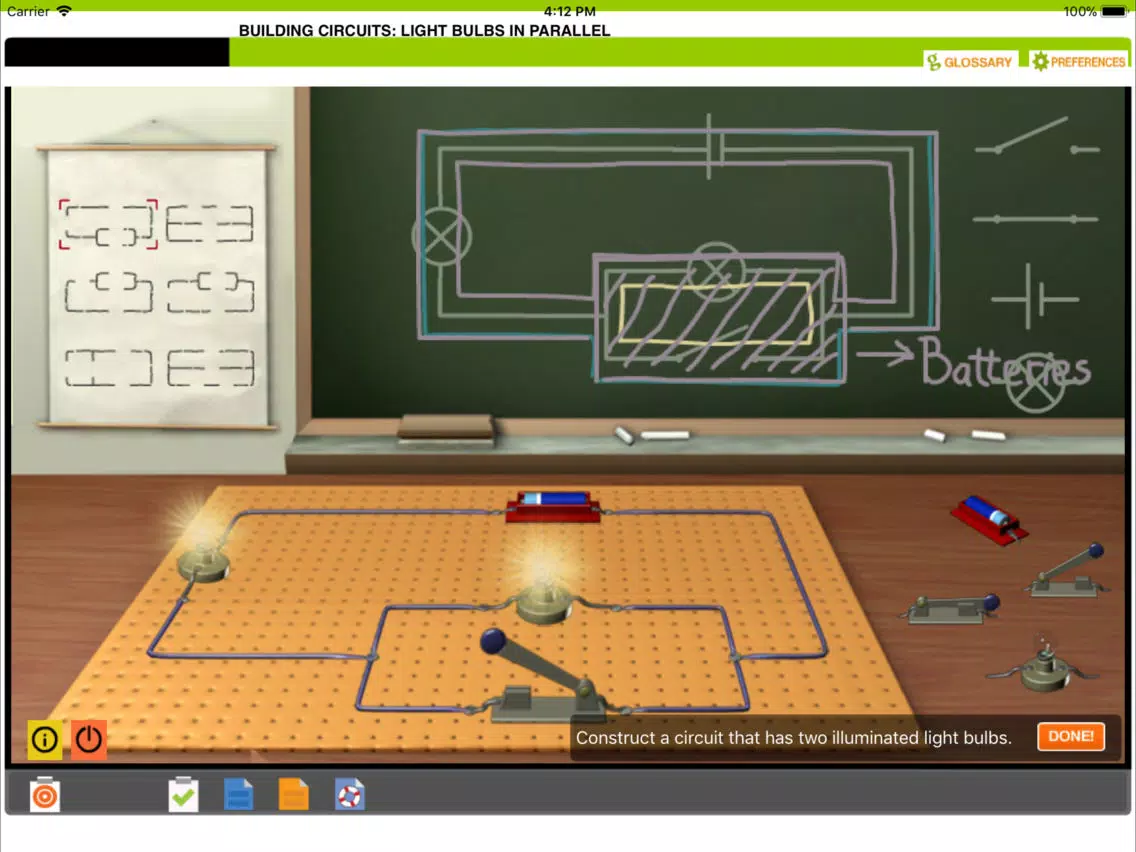Tap the DONE! button
The width and height of the screenshot is (1136, 852).
pyautogui.click(x=1070, y=736)
